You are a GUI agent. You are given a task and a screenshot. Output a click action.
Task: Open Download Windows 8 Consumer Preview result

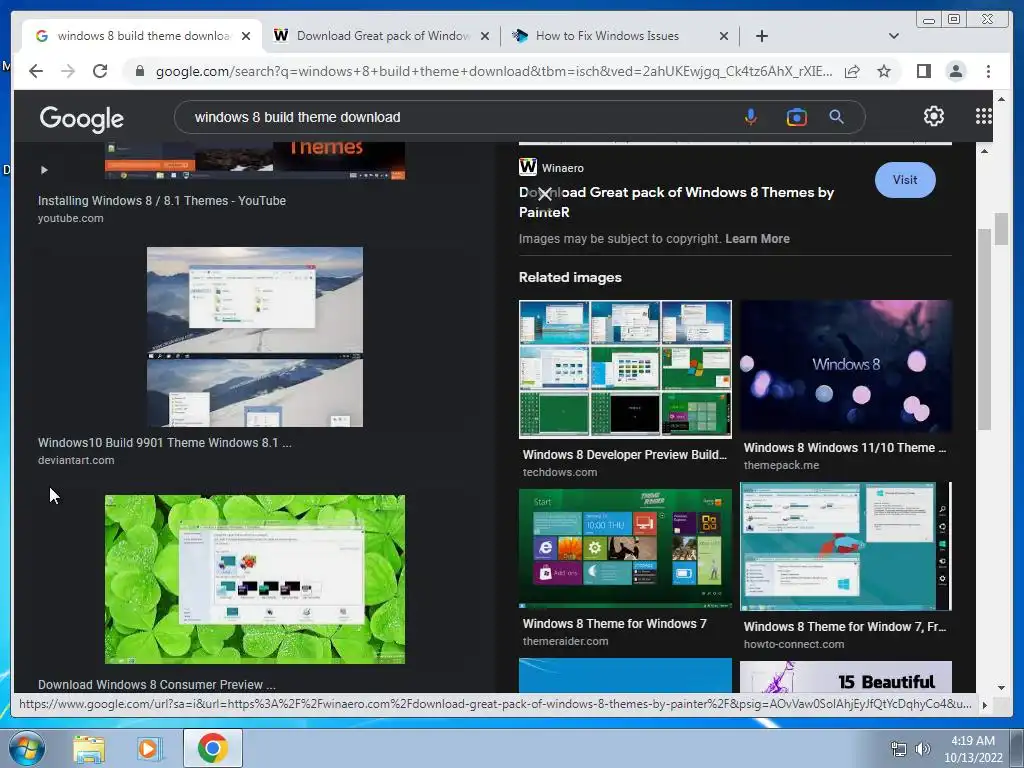pyautogui.click(x=156, y=684)
